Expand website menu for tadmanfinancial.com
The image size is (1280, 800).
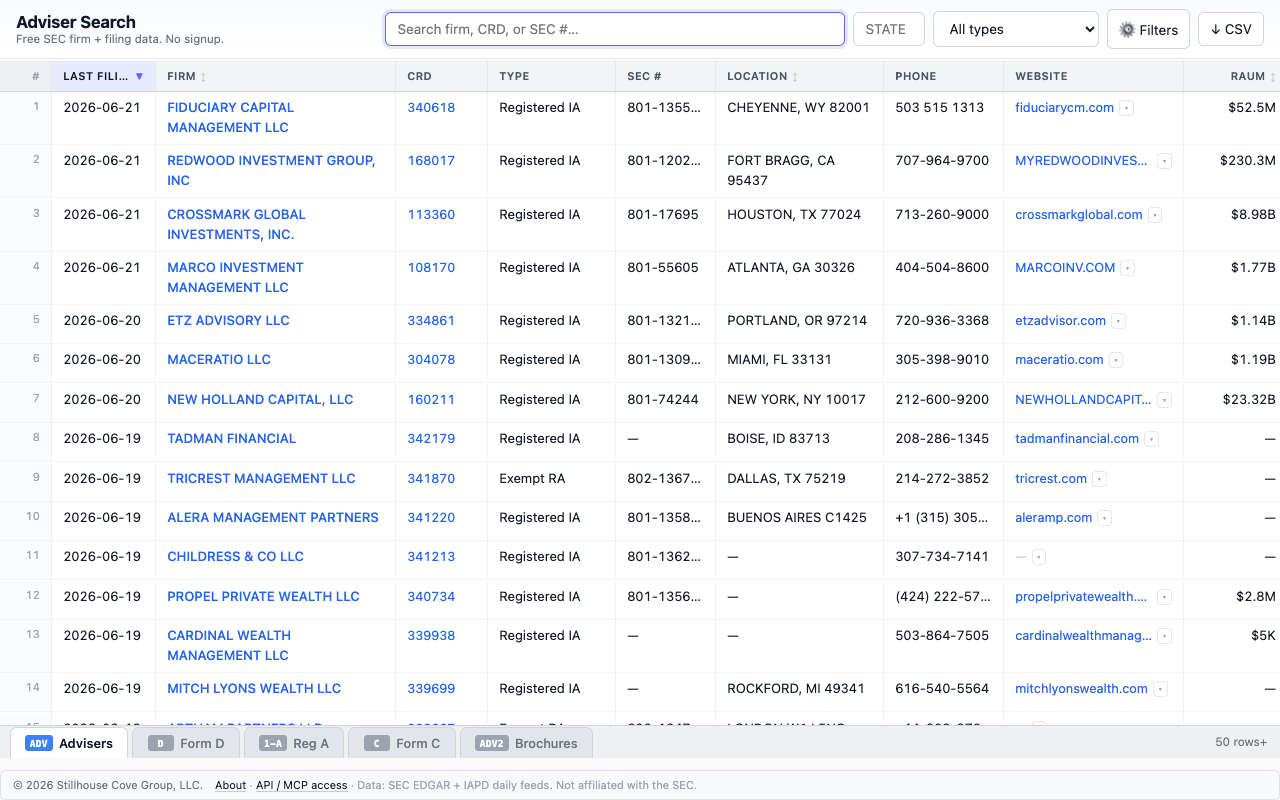tap(1152, 439)
